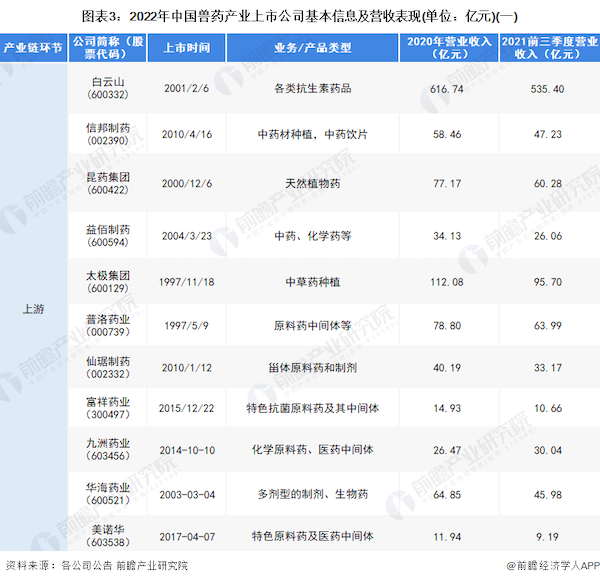Click listing date 2003-03-04
The height and width of the screenshot is (582, 600).
click(187, 495)
